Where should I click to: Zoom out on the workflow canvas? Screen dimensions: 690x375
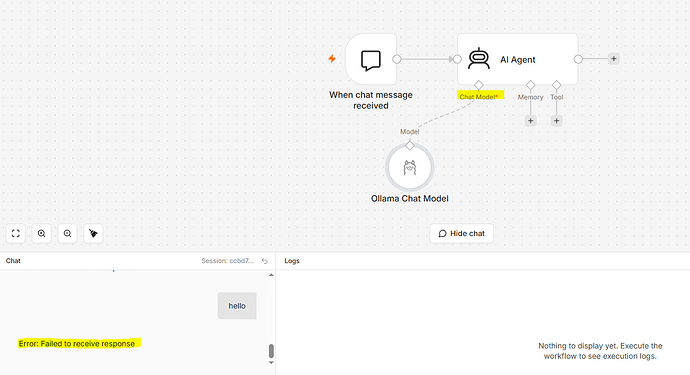coord(67,233)
